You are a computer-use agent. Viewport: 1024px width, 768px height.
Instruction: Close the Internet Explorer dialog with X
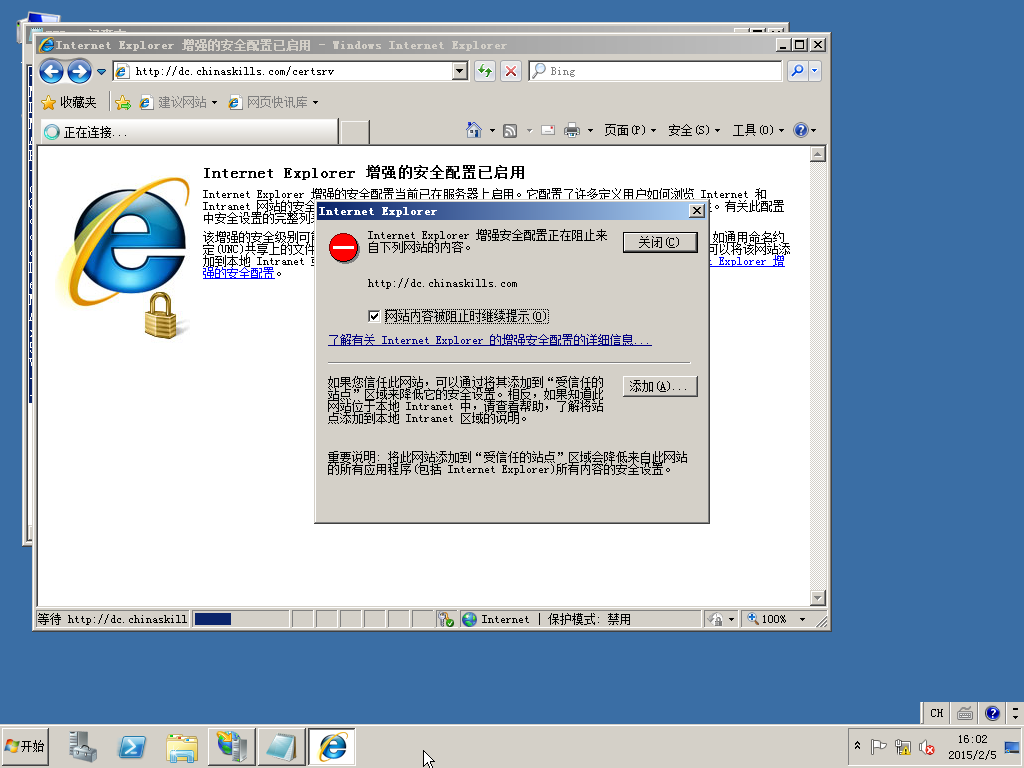point(697,211)
